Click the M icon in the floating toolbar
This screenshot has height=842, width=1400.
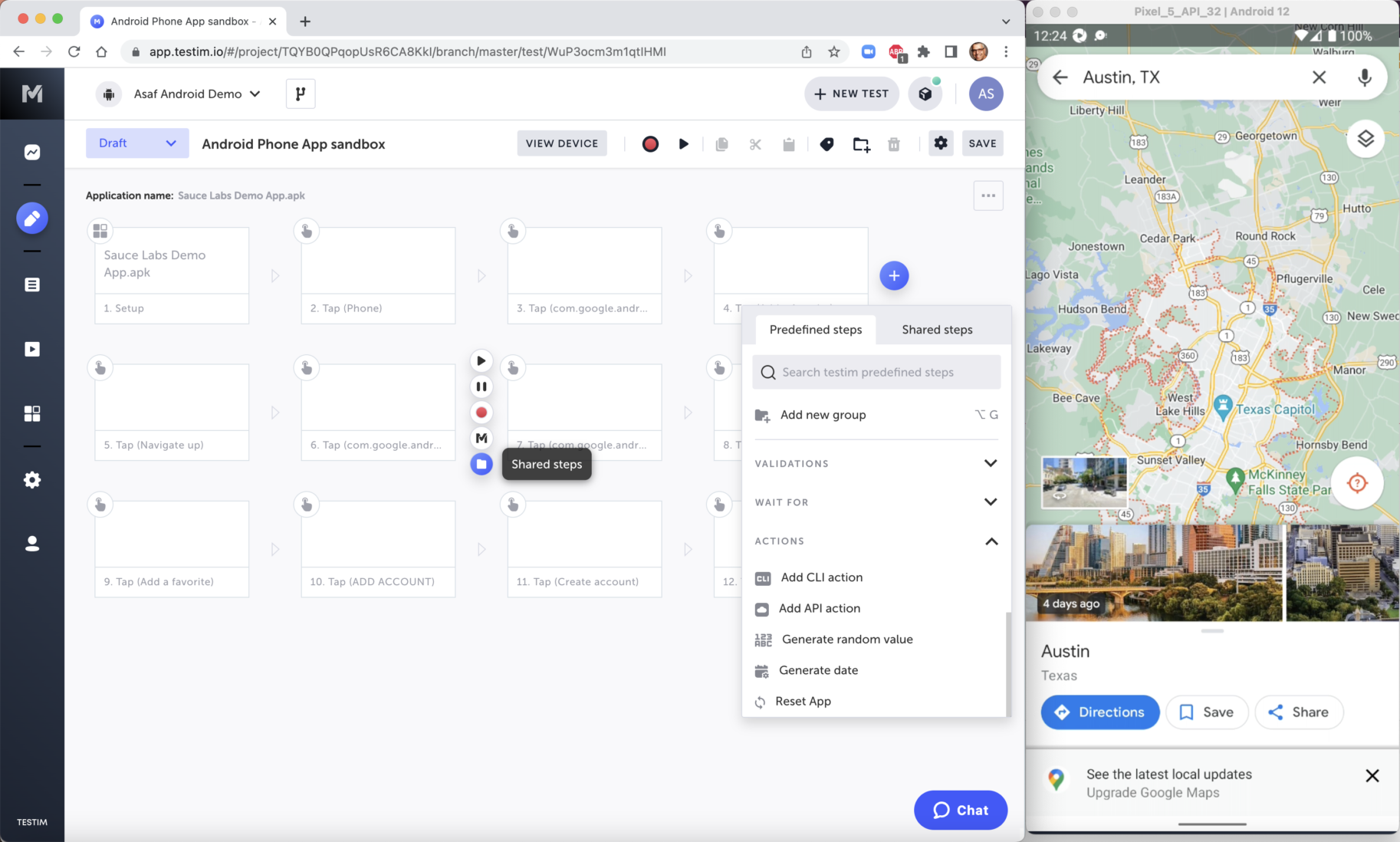pyautogui.click(x=481, y=438)
